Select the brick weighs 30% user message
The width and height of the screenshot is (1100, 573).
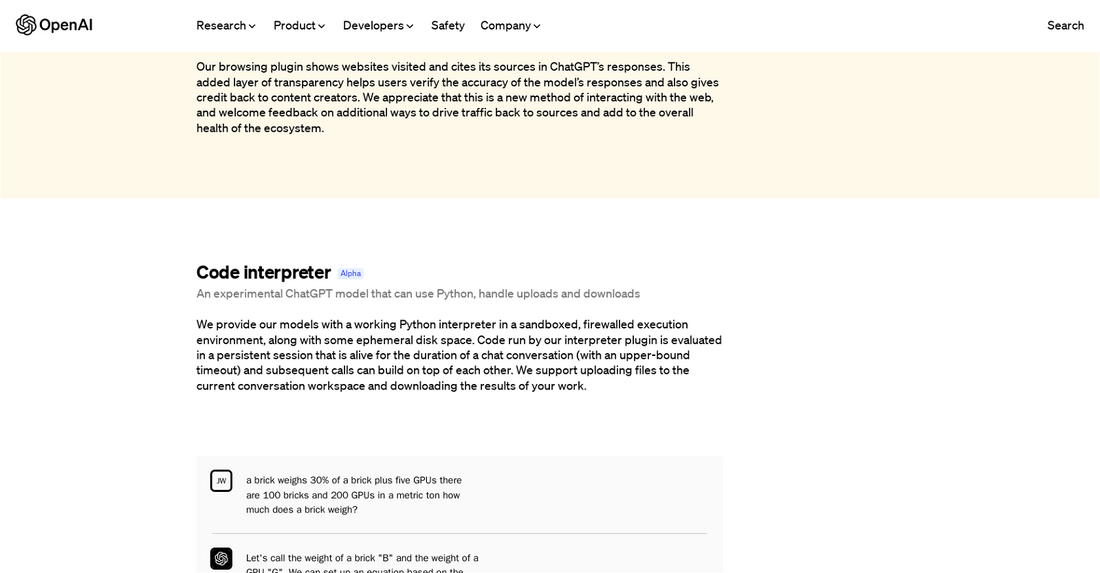[x=354, y=494]
